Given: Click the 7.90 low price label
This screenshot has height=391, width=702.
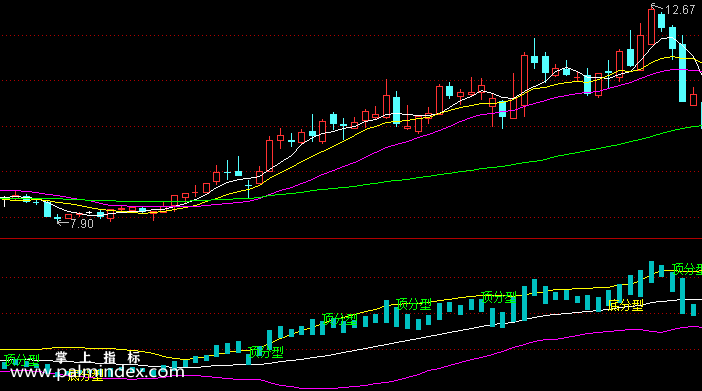Looking at the screenshot, I should 82,224.
